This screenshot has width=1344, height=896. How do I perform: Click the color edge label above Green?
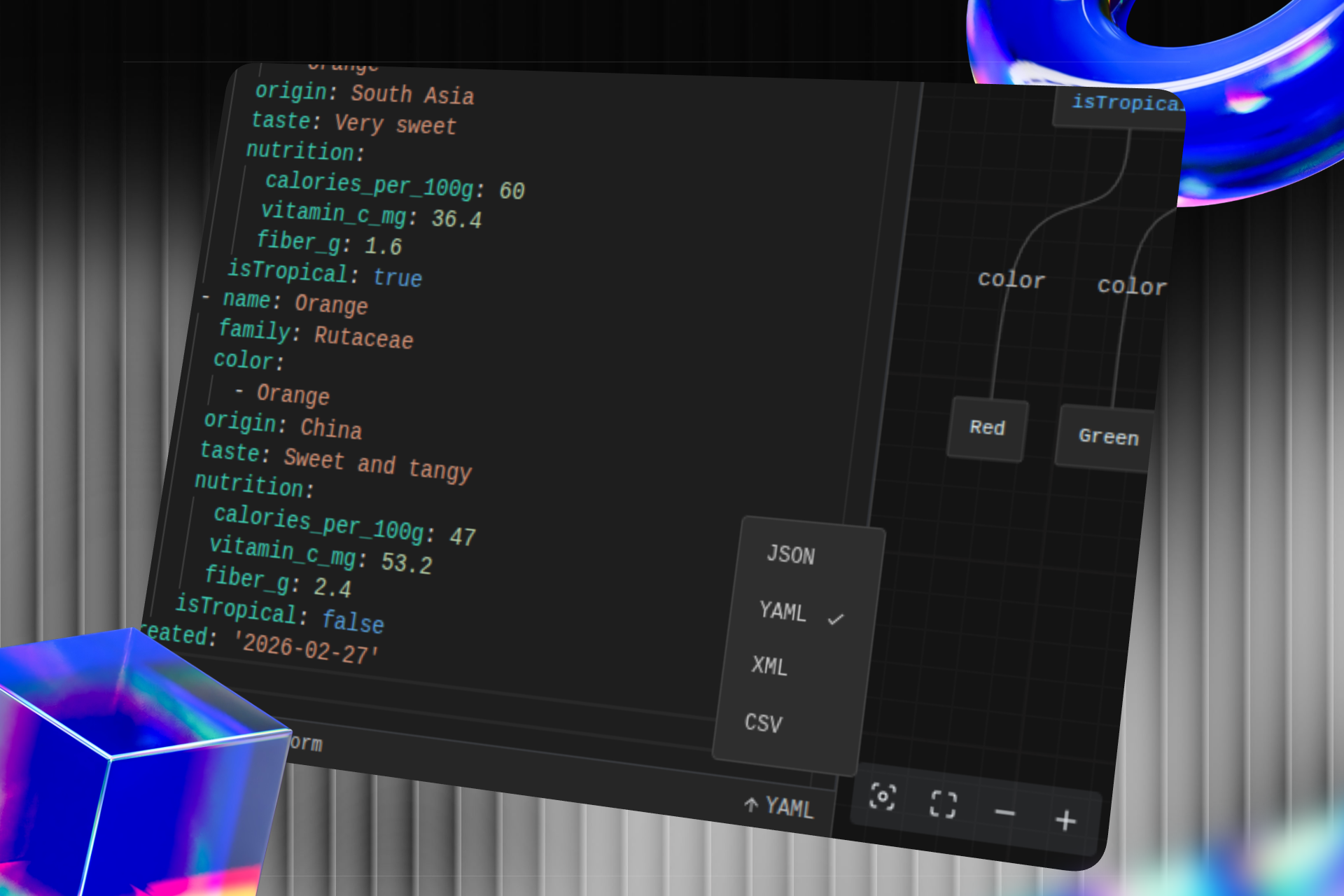1131,286
